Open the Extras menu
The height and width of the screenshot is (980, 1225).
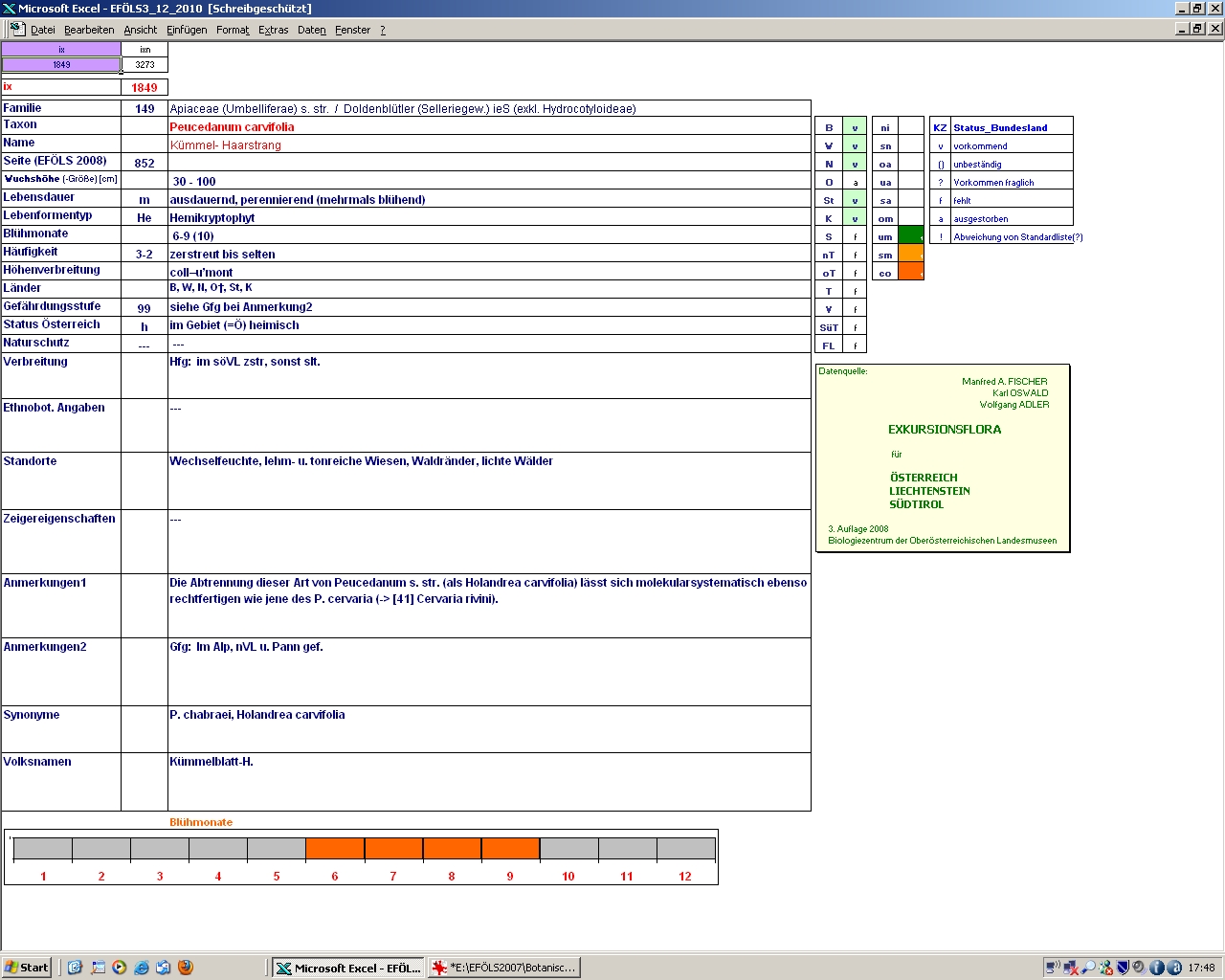click(273, 30)
